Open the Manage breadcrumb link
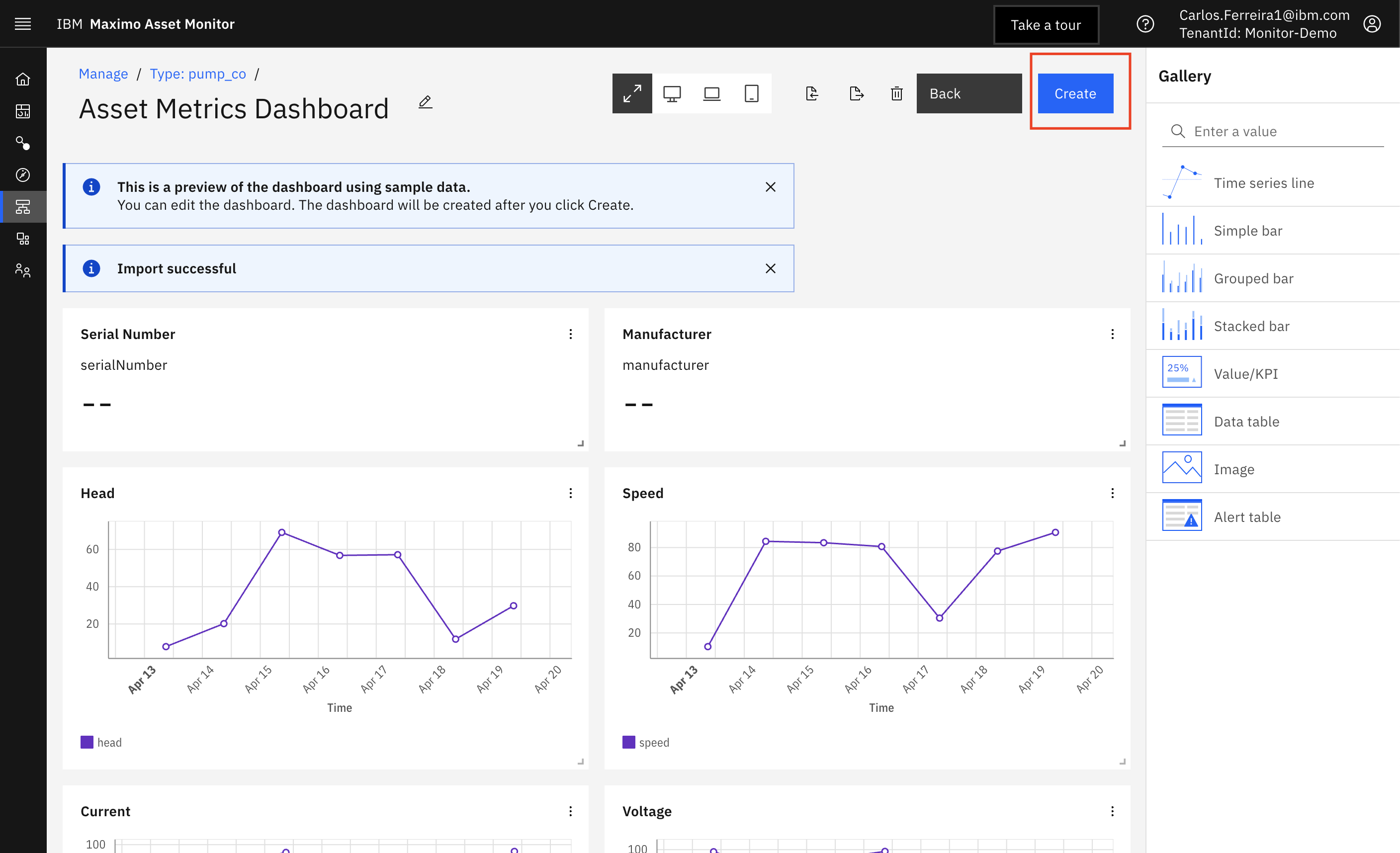This screenshot has height=853, width=1400. point(103,74)
